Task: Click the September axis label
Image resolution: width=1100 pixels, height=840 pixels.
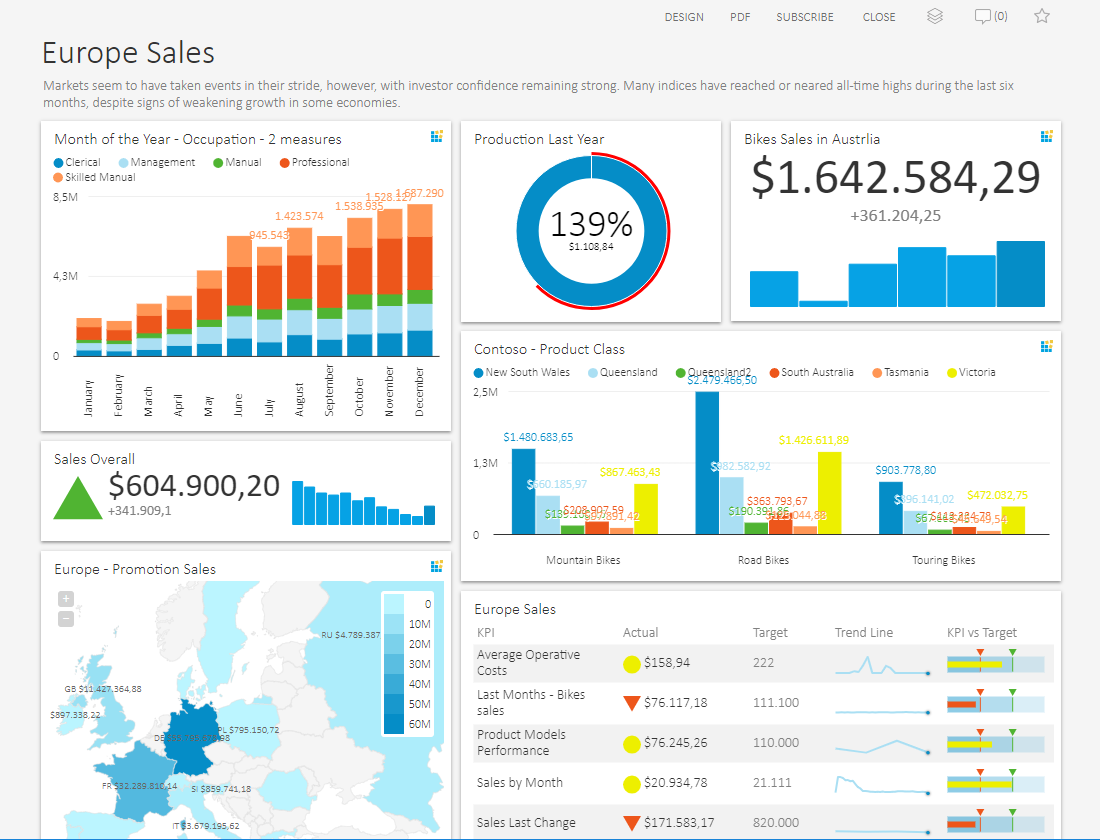Action: (329, 390)
